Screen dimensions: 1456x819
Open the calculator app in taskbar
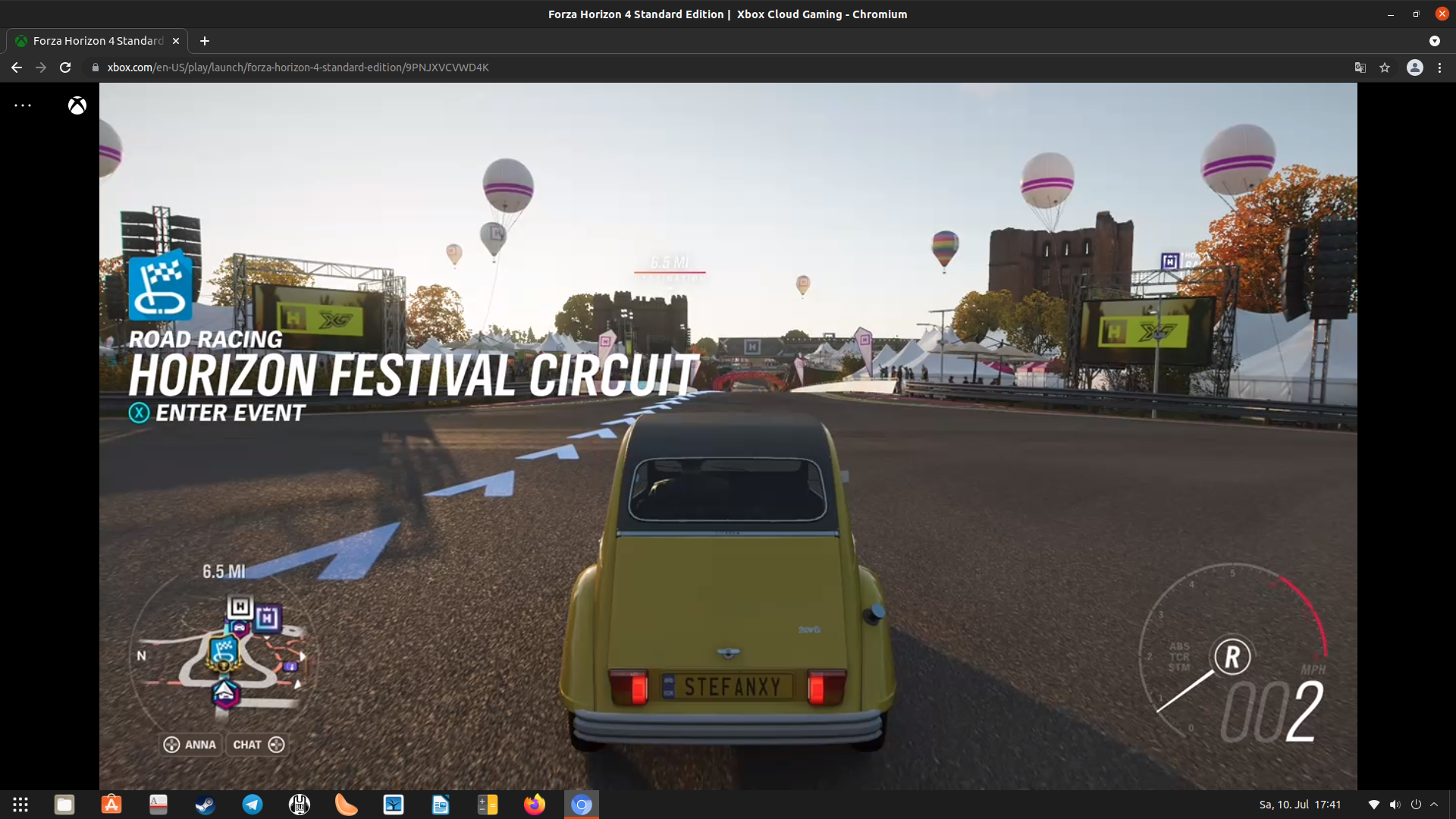487,805
